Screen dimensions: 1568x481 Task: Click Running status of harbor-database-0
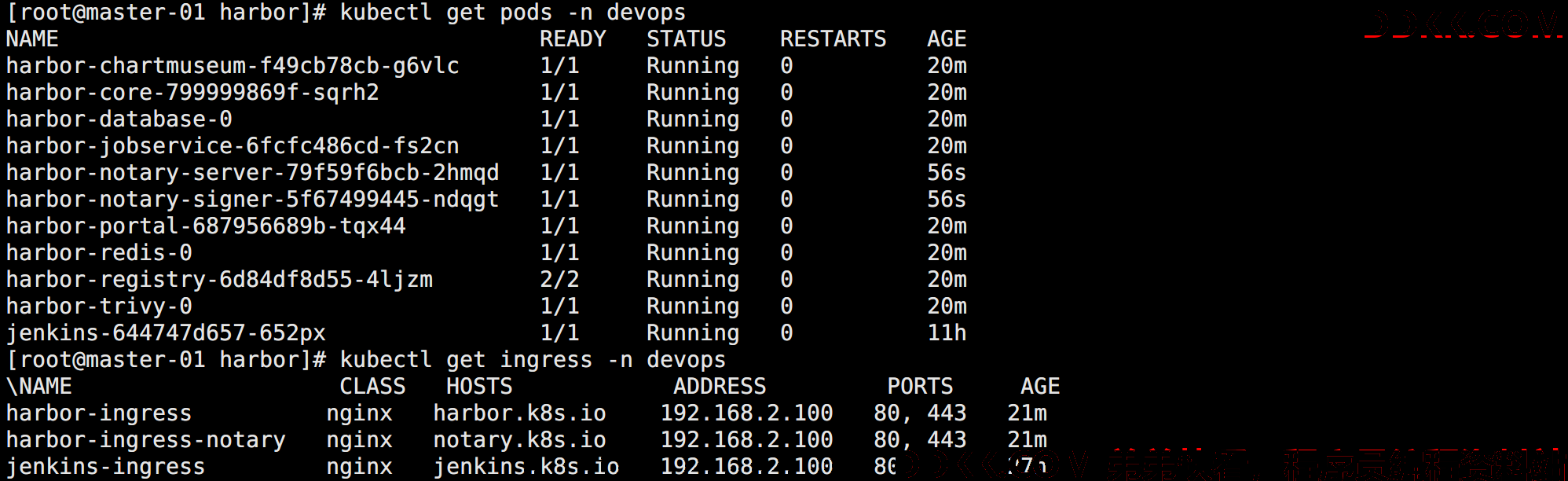coord(693,119)
